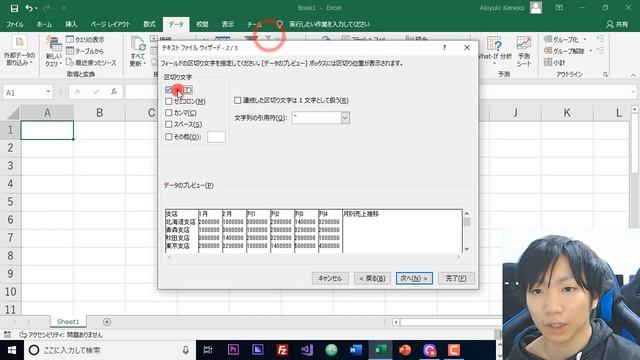Screen dimensions: 640x360
Task: Open the external data import button
Action: click(19, 51)
